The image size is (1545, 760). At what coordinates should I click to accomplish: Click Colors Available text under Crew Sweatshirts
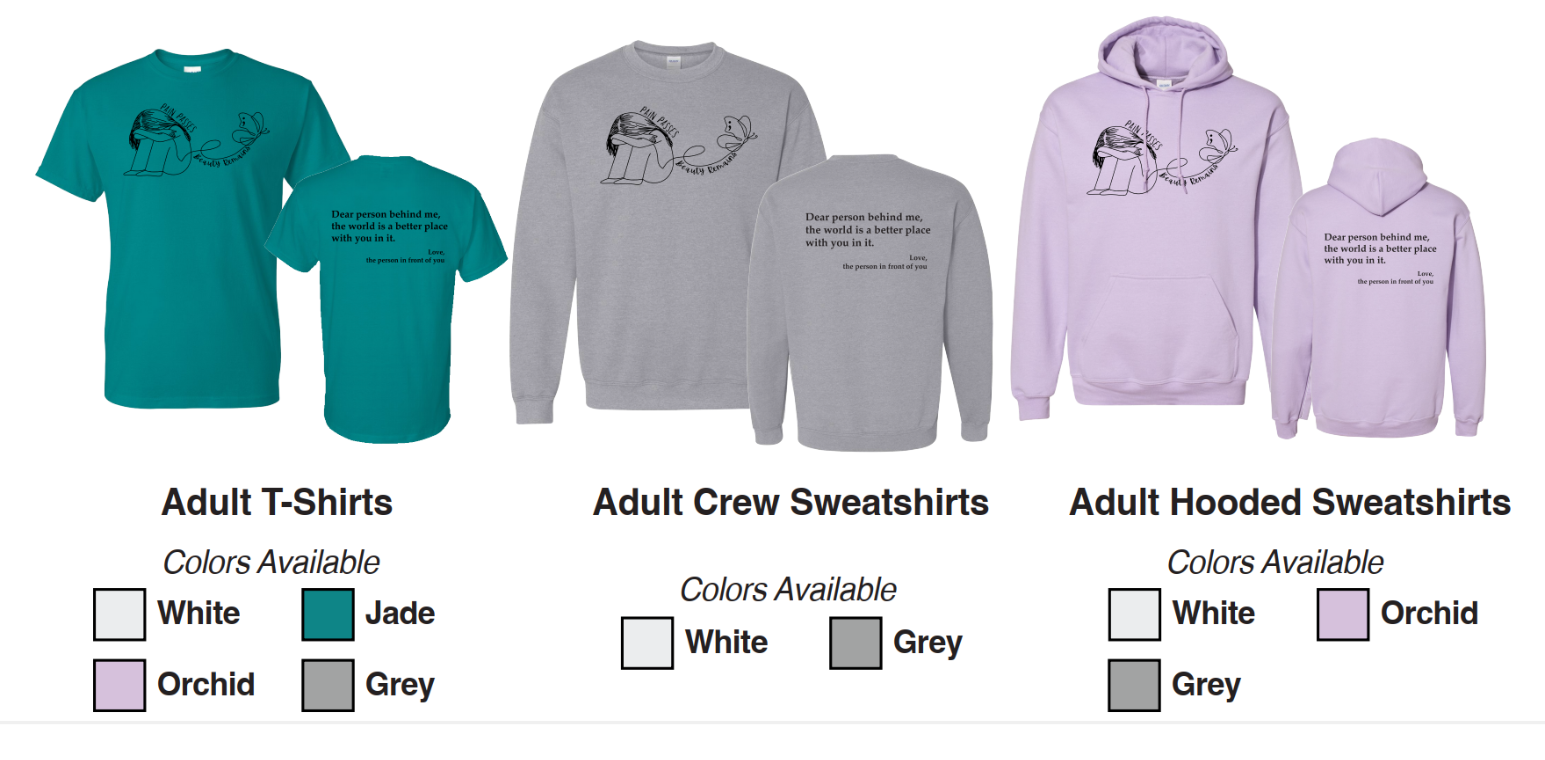pyautogui.click(x=788, y=590)
